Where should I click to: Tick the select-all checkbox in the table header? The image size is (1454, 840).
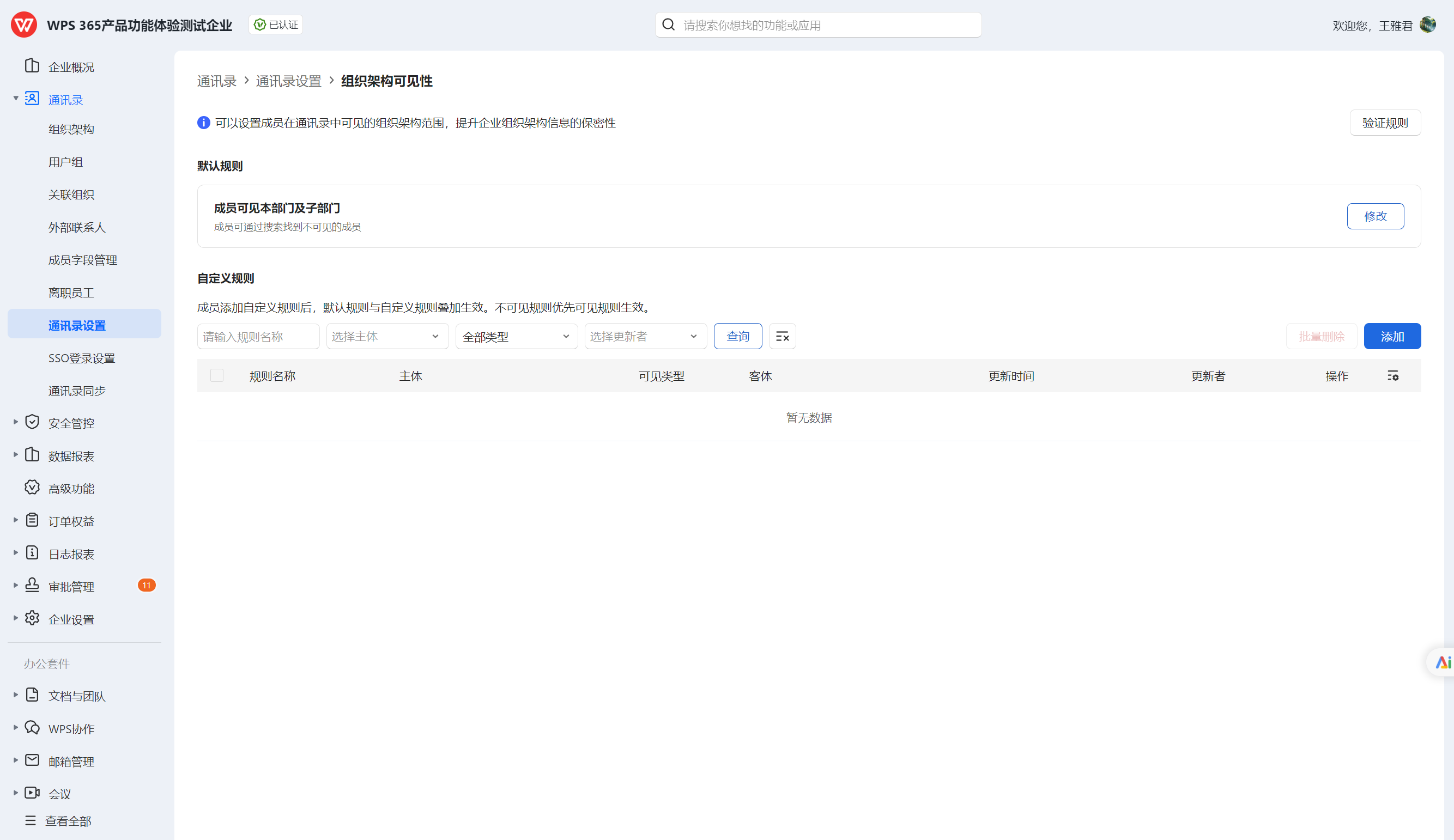217,375
